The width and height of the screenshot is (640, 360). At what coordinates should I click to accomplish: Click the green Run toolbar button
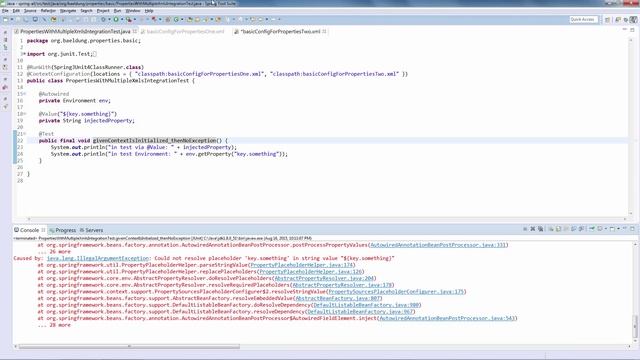click(116, 19)
